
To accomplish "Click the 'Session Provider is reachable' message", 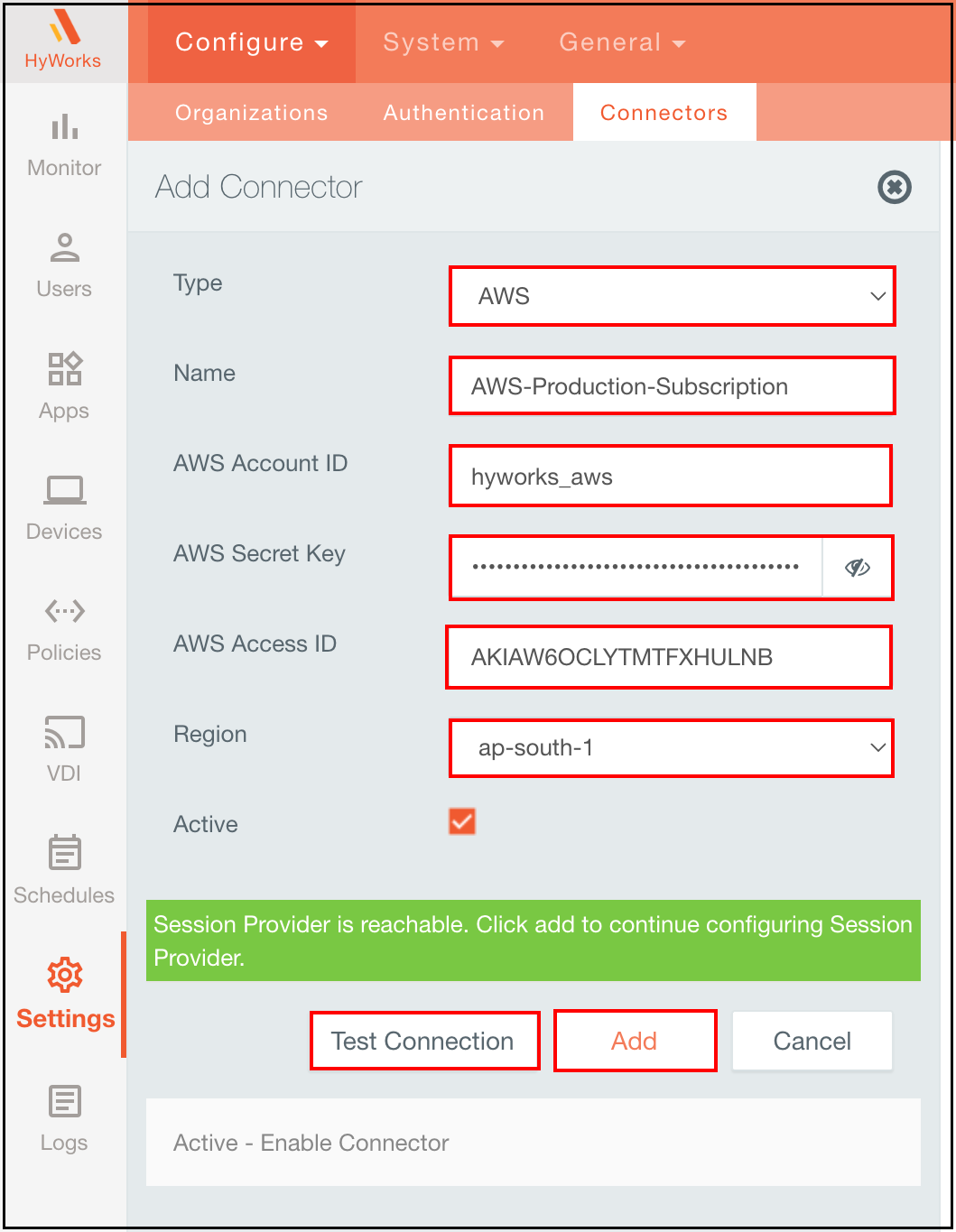I will pyautogui.click(x=534, y=940).
